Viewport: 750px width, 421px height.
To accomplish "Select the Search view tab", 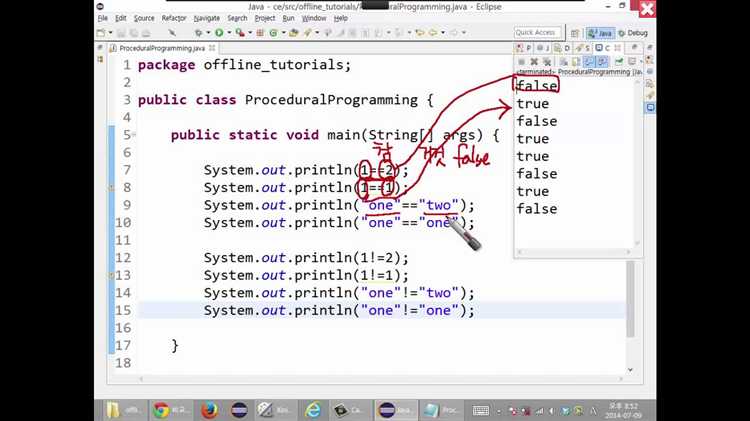I will (x=583, y=48).
